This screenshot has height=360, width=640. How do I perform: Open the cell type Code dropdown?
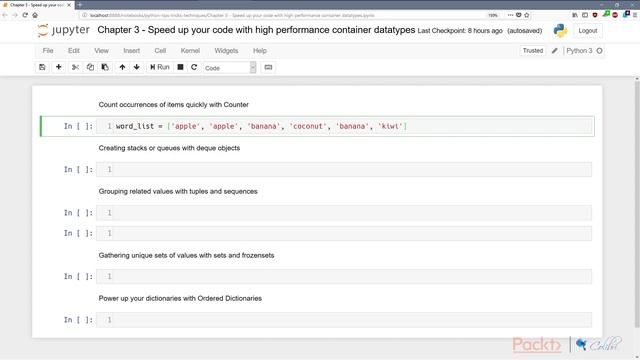point(230,68)
